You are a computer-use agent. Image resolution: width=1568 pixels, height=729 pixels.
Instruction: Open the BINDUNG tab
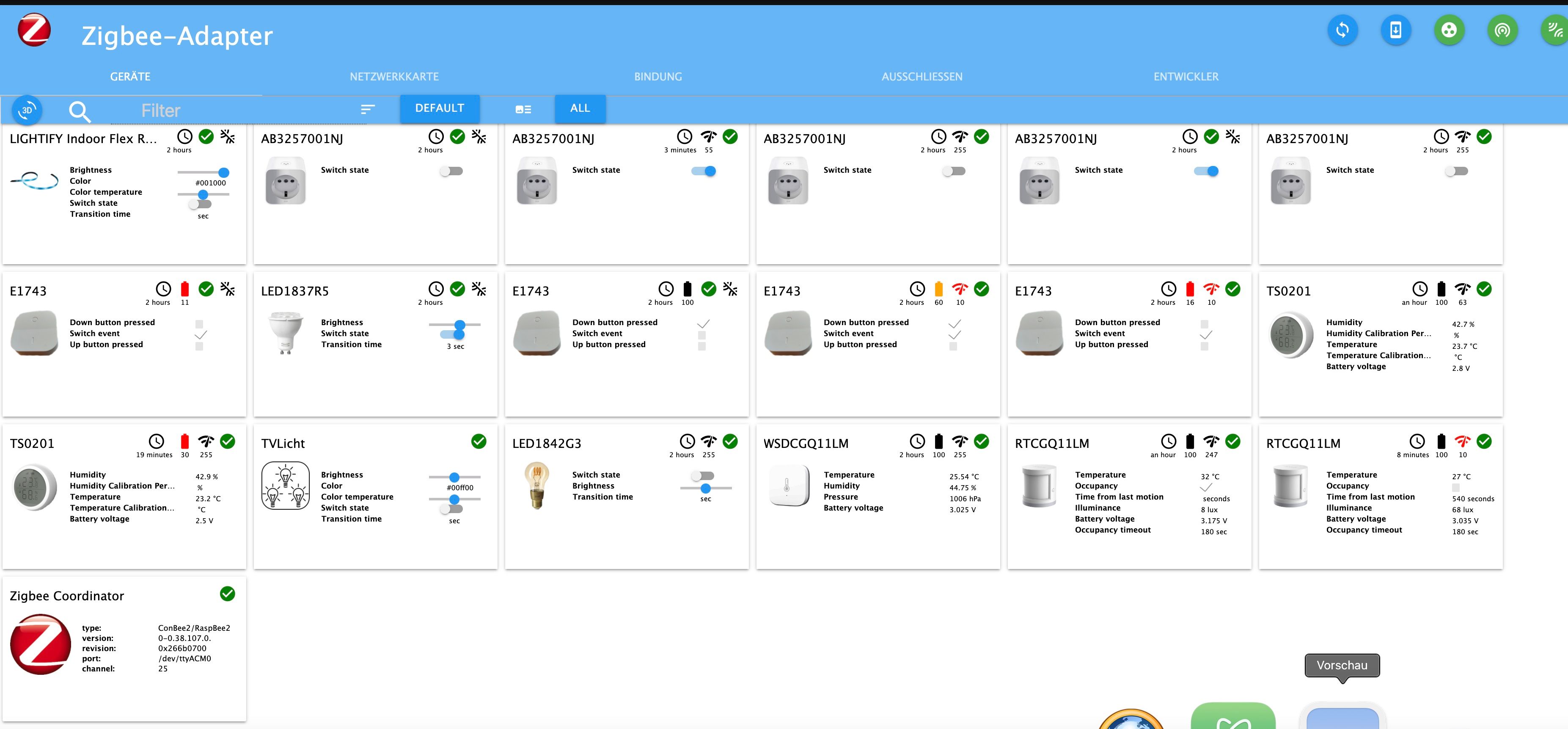pyautogui.click(x=657, y=77)
